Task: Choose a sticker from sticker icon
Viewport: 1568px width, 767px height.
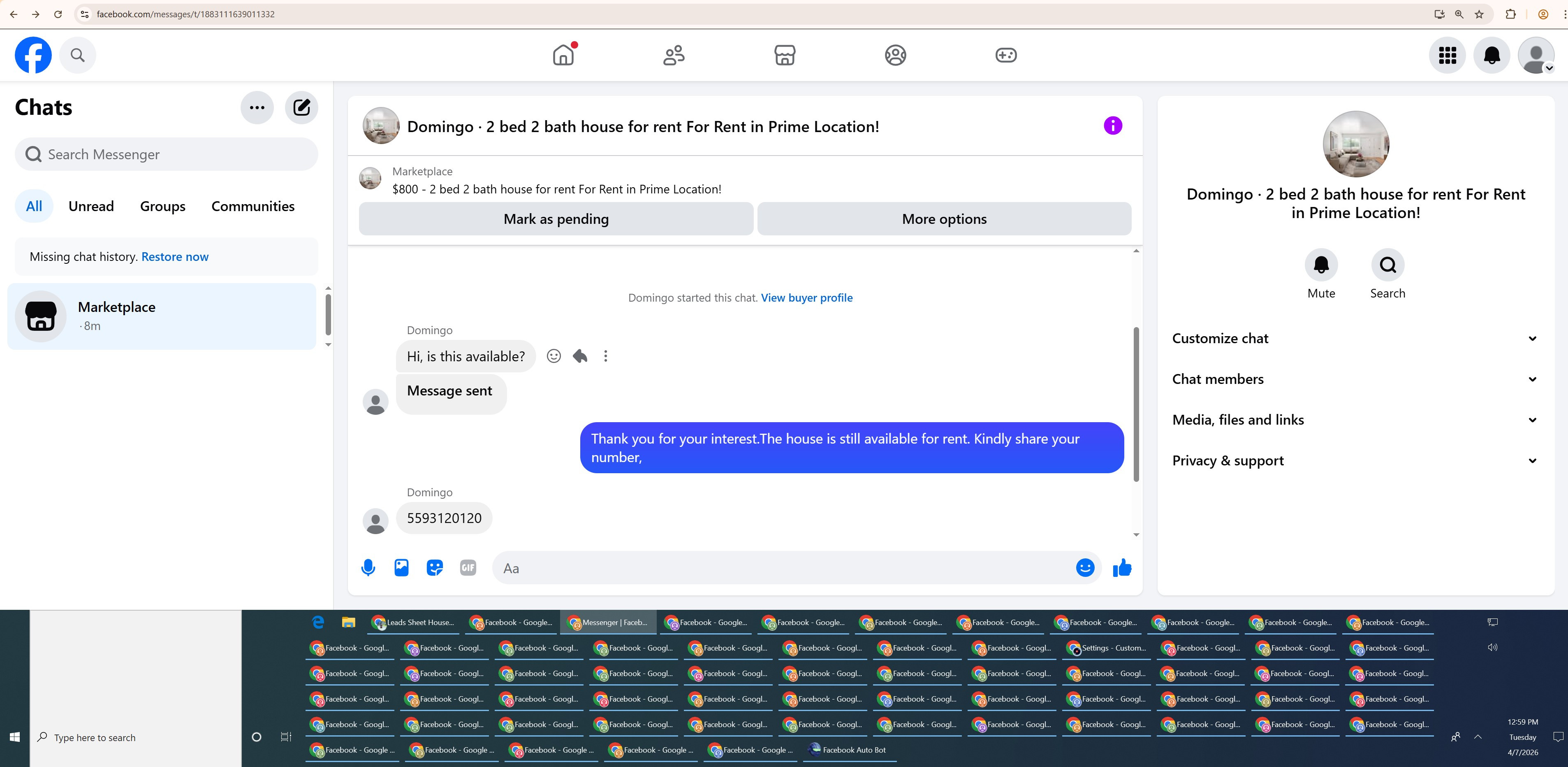Action: (435, 568)
